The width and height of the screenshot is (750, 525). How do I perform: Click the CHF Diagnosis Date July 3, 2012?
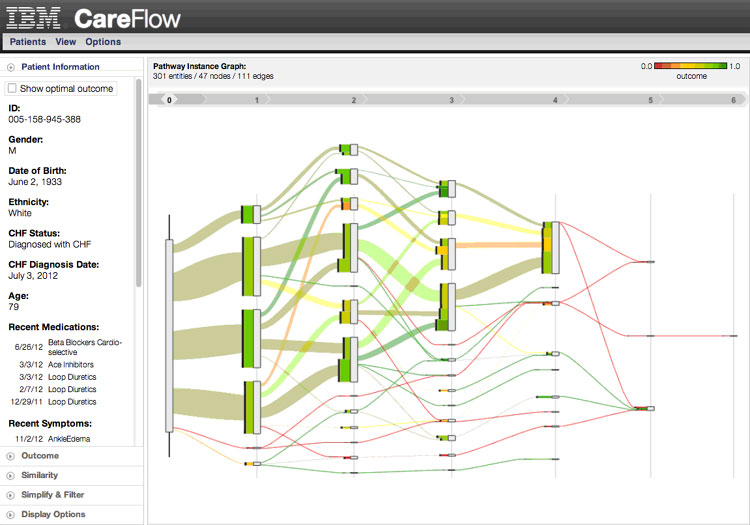point(33,276)
